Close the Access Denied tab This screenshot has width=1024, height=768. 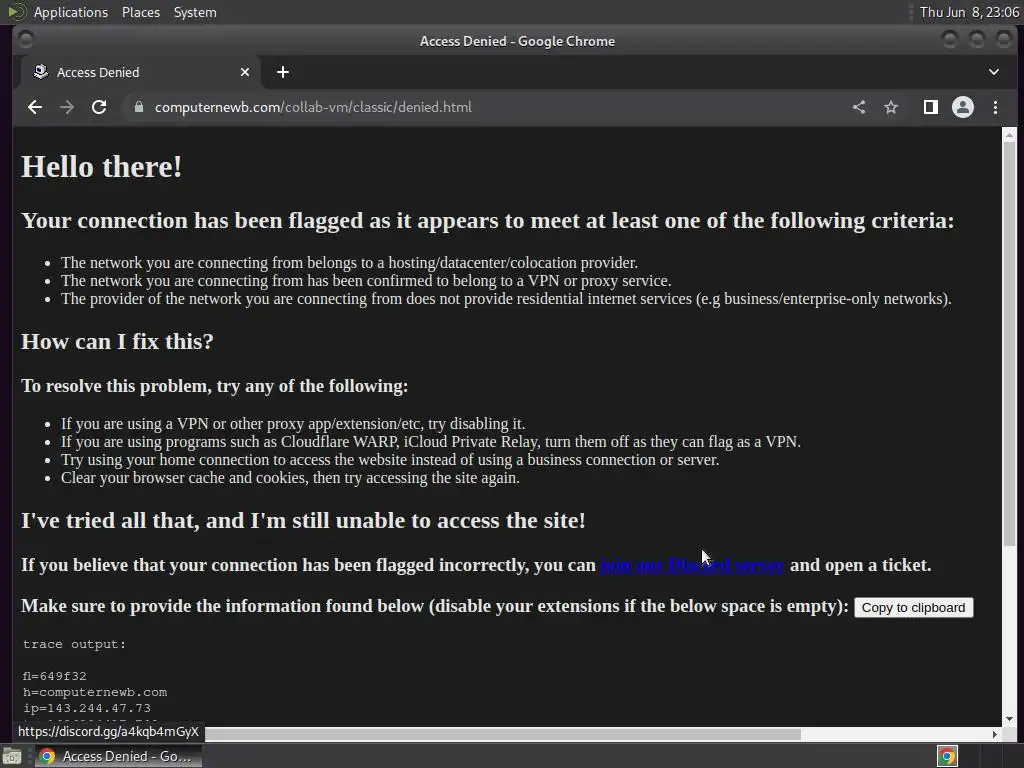pos(245,72)
